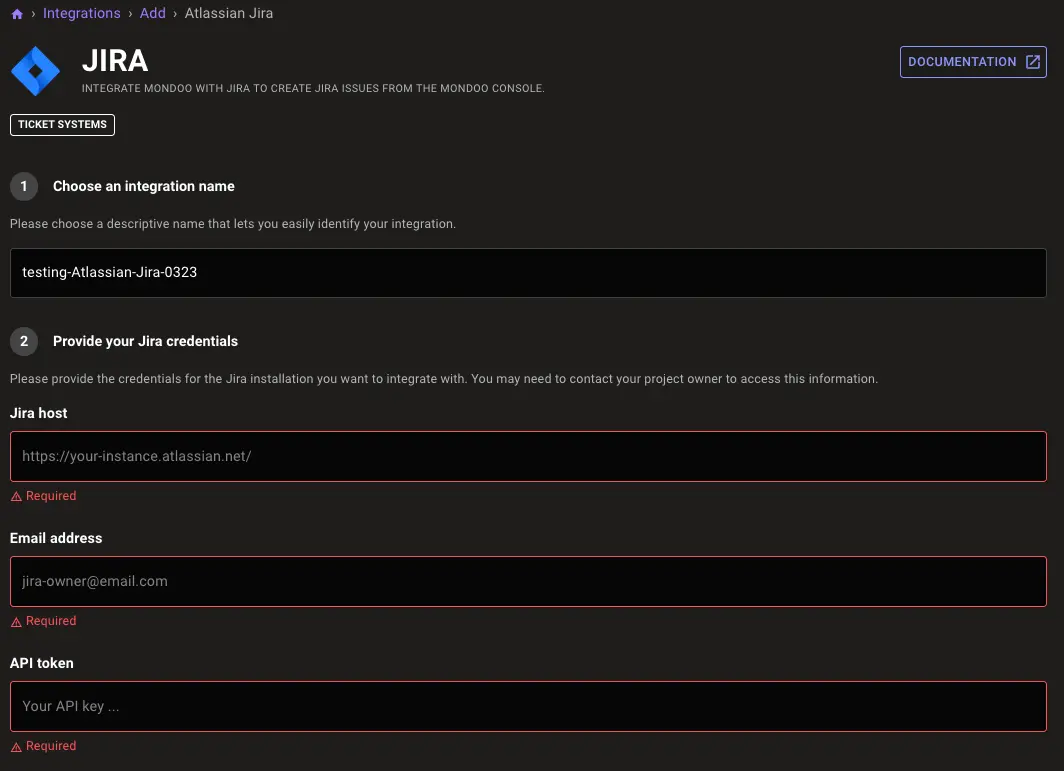Click 'Provide your Jira credentials' heading
The image size is (1064, 771).
tap(145, 341)
